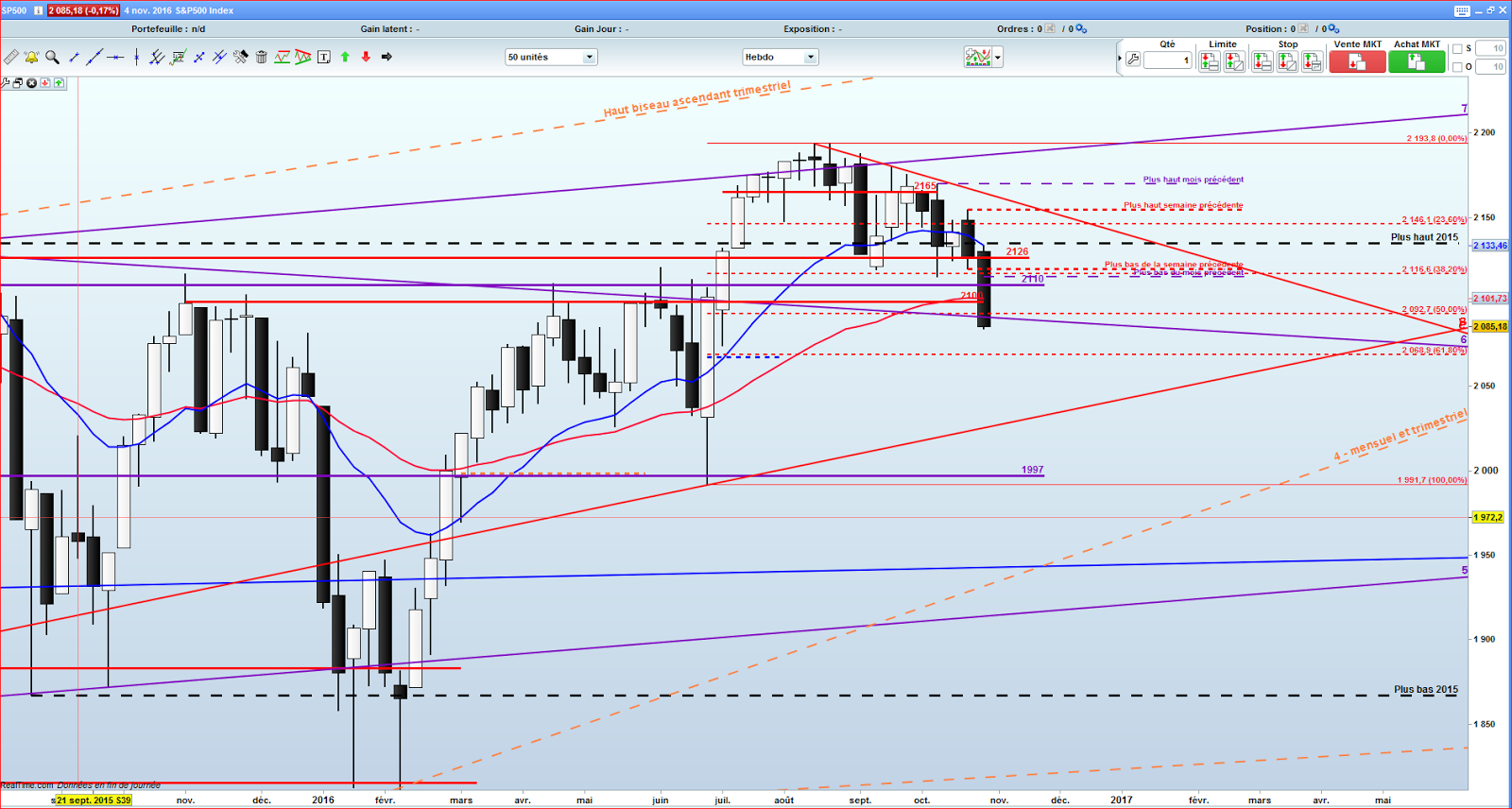Click the third Stop order button
Screen dimensions: 1512x809
(1312, 61)
